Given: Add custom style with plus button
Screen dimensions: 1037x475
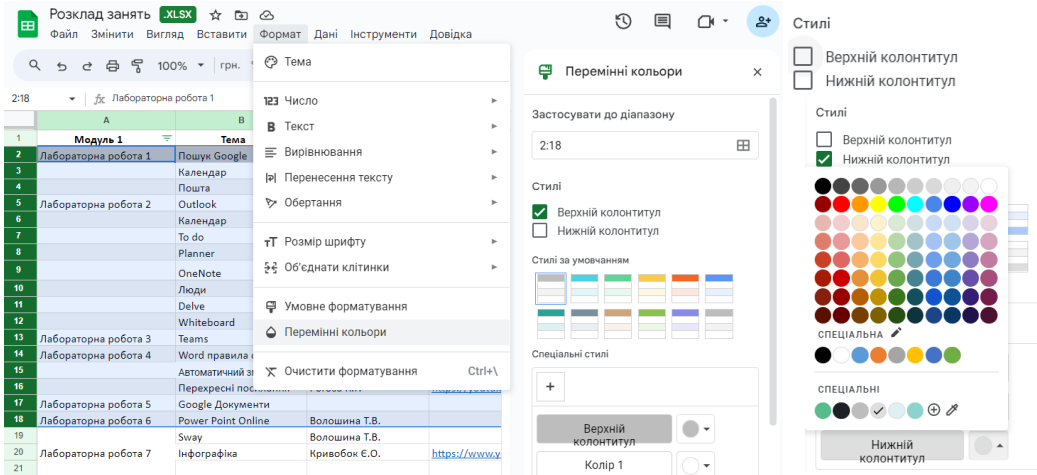Looking at the screenshot, I should (x=550, y=386).
